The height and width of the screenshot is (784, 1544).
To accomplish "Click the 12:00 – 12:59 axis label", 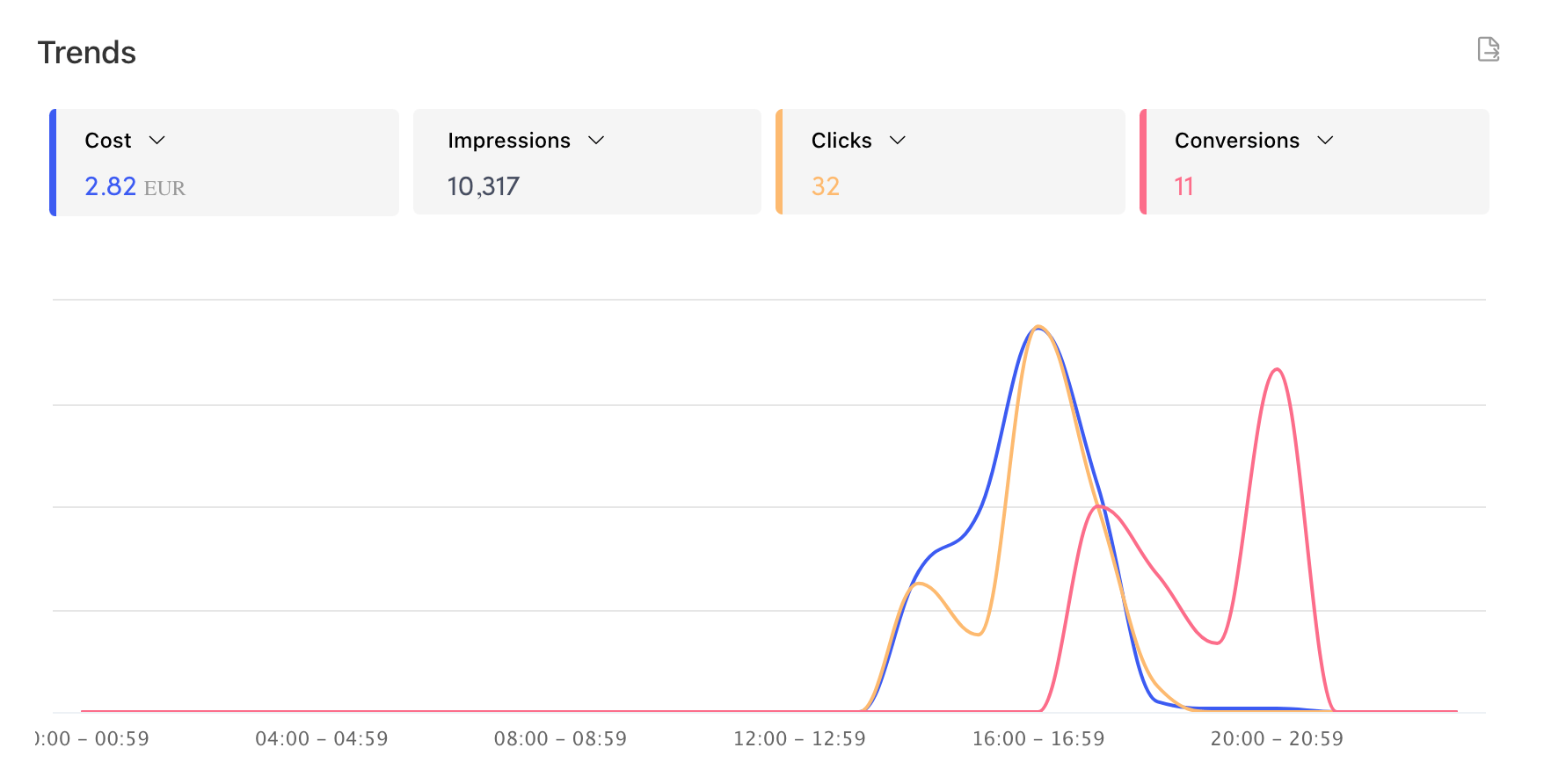I will pos(799,738).
